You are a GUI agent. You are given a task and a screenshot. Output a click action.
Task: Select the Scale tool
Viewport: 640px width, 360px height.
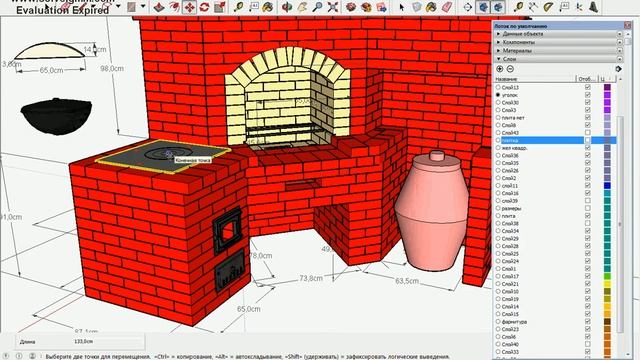tap(220, 7)
